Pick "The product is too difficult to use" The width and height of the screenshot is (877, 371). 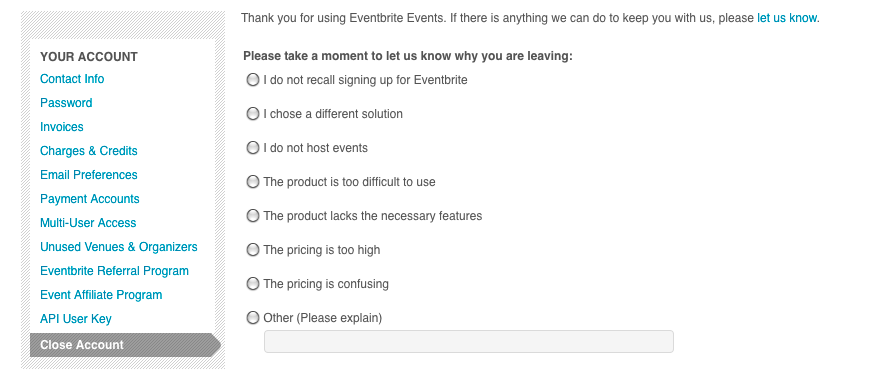tap(253, 182)
